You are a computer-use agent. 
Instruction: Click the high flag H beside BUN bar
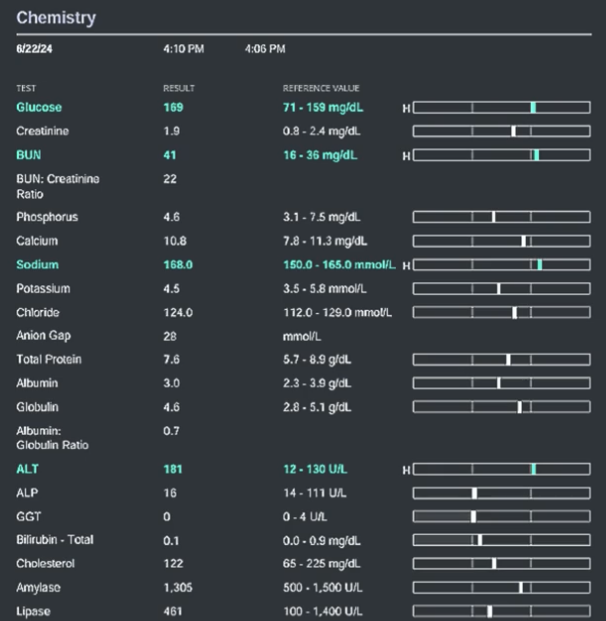pos(406,156)
